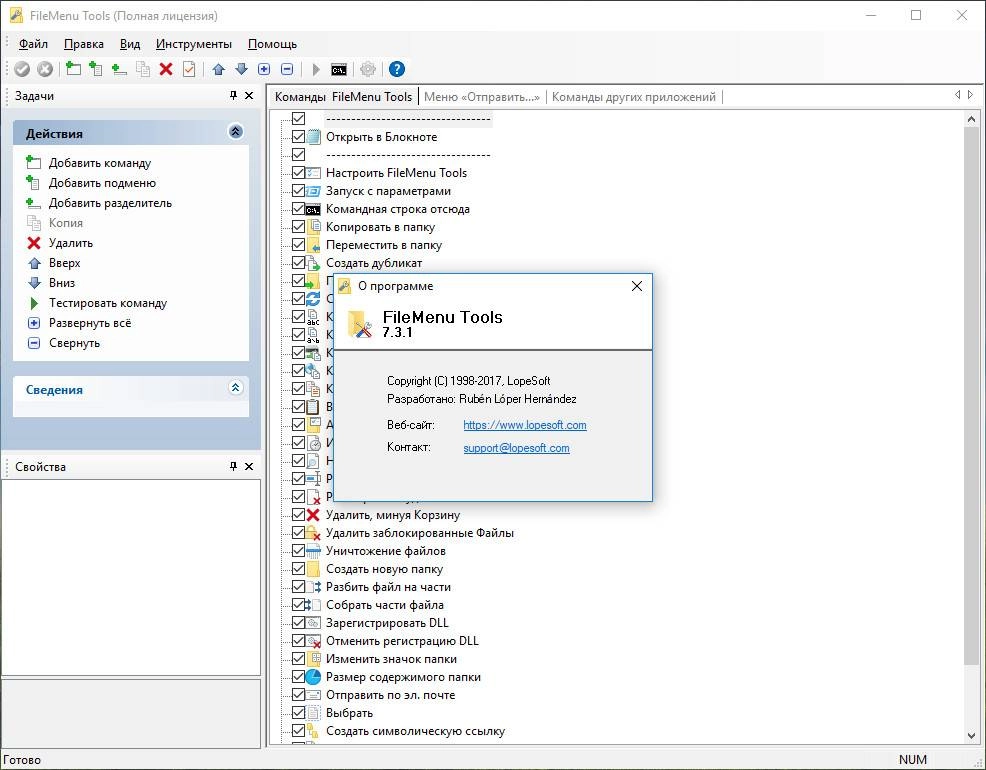Click the folder icon of Создать новую папку
This screenshot has width=986, height=770.
(313, 569)
